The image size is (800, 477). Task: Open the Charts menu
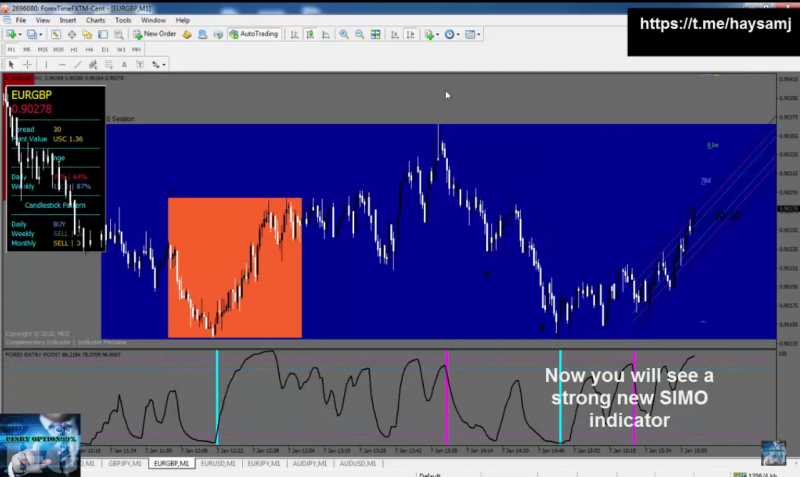pos(95,20)
